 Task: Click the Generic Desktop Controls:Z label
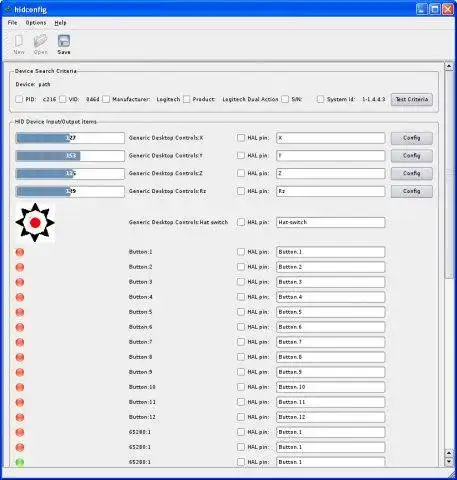[x=166, y=173]
